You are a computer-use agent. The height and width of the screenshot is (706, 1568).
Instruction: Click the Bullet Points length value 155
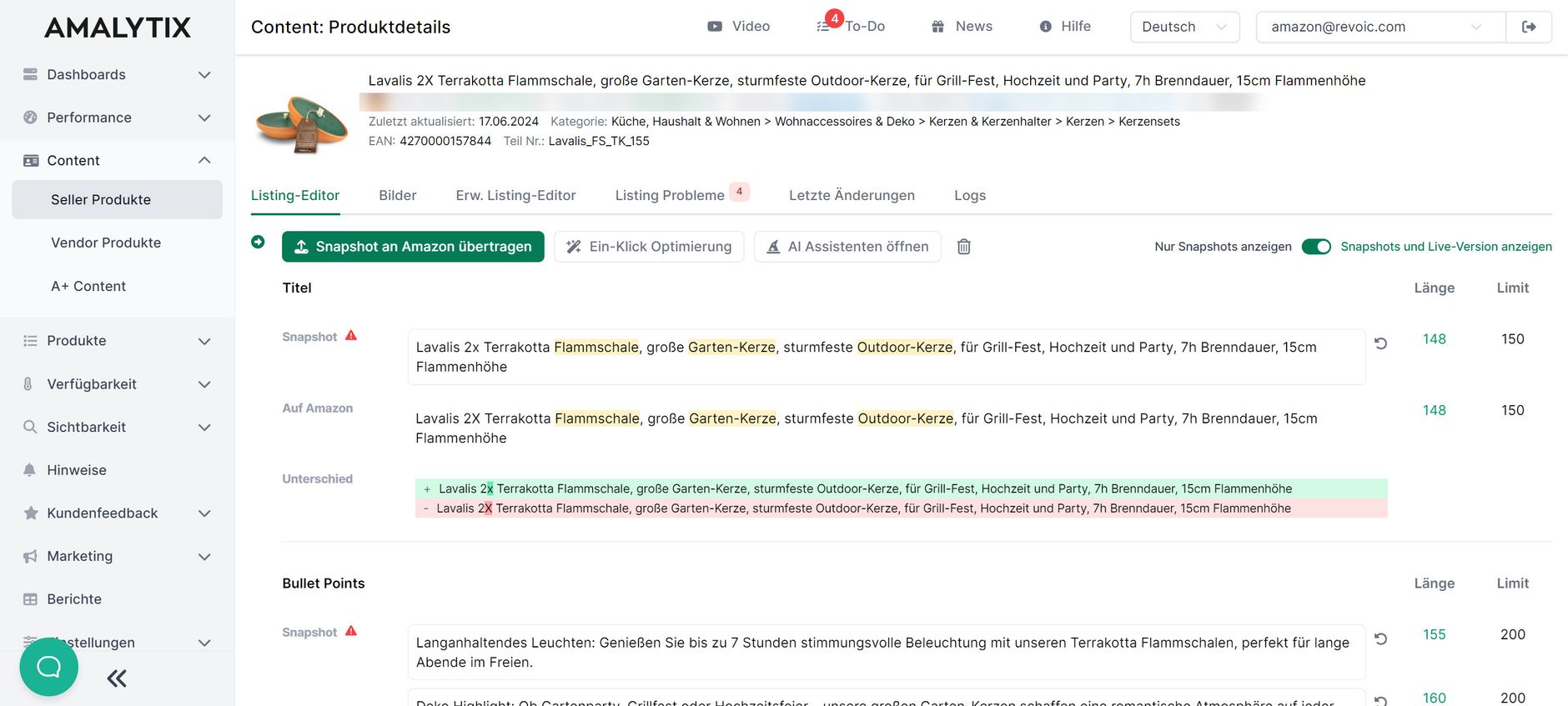(1435, 635)
